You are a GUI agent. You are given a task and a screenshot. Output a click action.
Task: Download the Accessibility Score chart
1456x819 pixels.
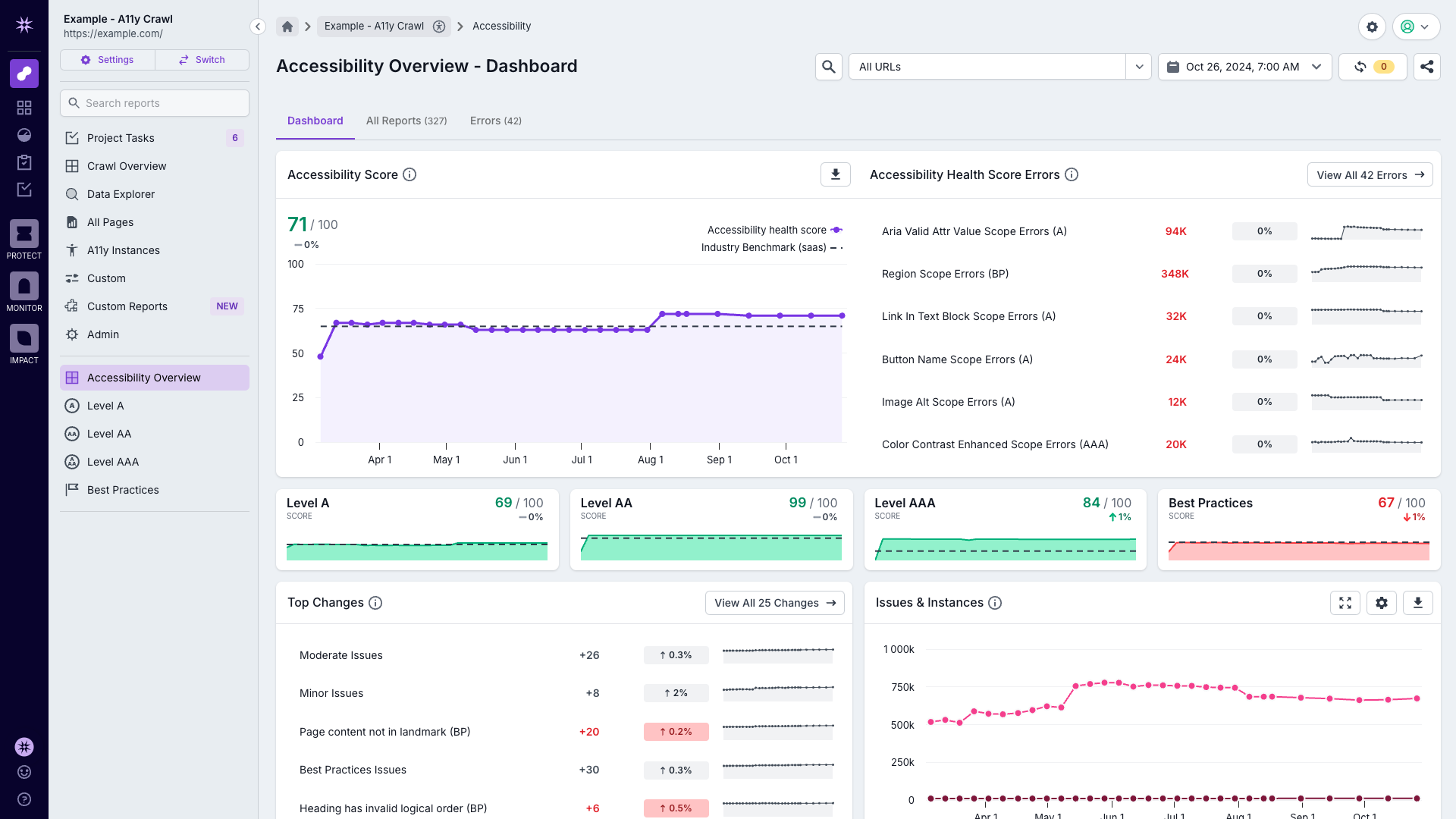pos(835,174)
